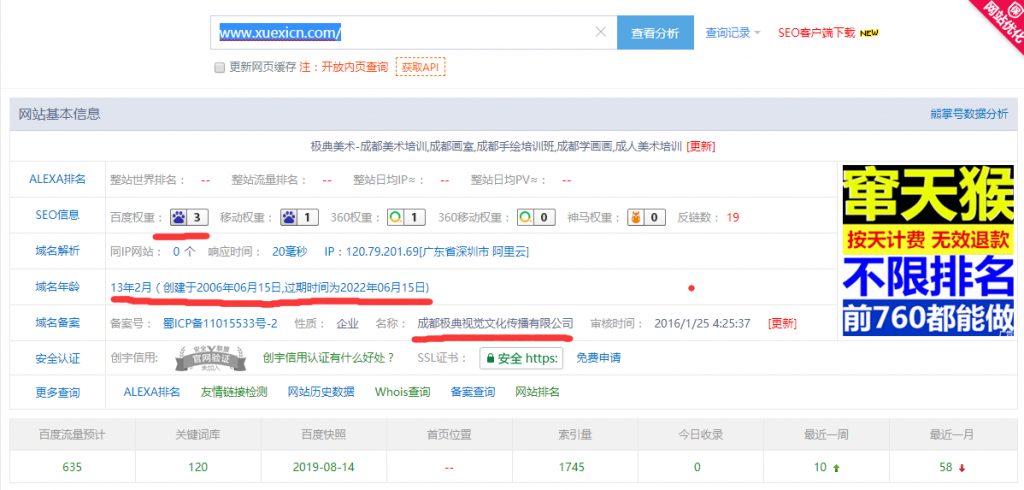Screen dimensions: 1024x490
Task: Click the 更新 link after 审核时间
Action: pyautogui.click(x=782, y=323)
